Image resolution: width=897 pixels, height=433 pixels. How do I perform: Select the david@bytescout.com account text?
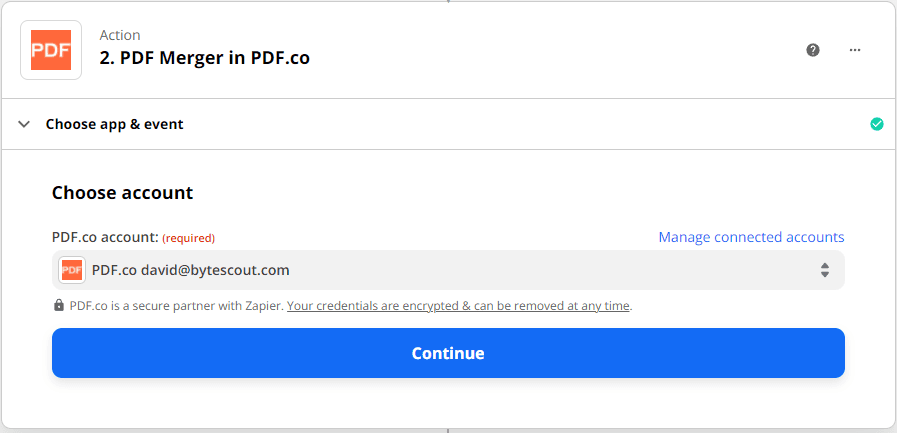tap(215, 270)
